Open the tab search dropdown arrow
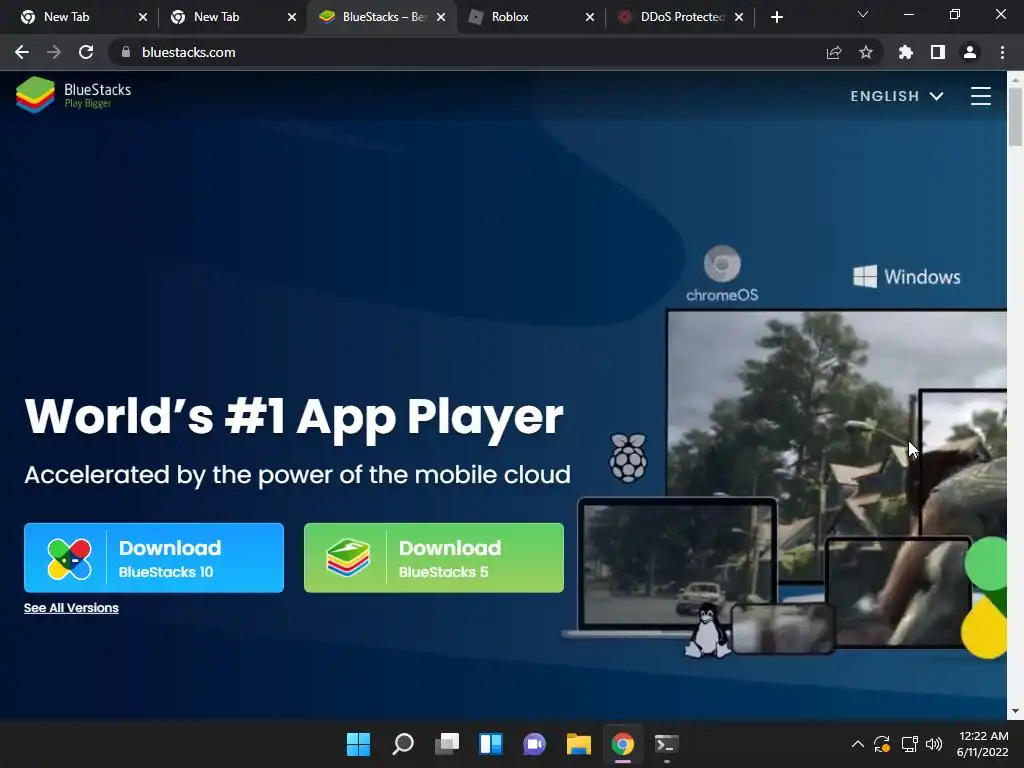Image resolution: width=1024 pixels, height=768 pixels. (x=863, y=14)
